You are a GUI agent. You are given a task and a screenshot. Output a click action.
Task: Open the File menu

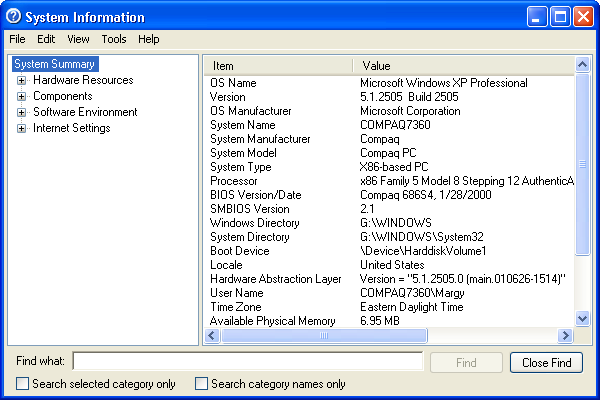pyautogui.click(x=17, y=39)
